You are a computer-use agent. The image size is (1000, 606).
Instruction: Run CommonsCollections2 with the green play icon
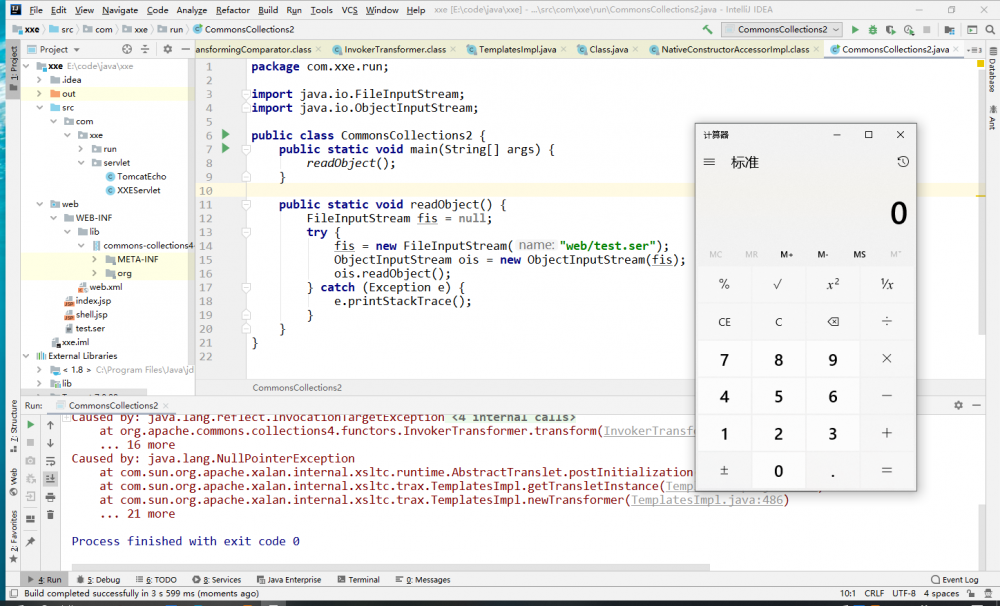856,29
